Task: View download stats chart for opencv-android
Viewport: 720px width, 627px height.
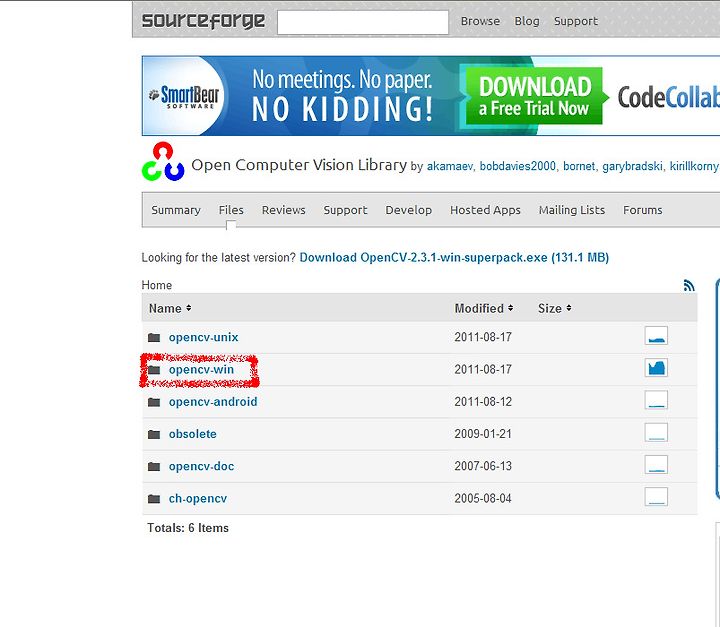Action: (656, 400)
